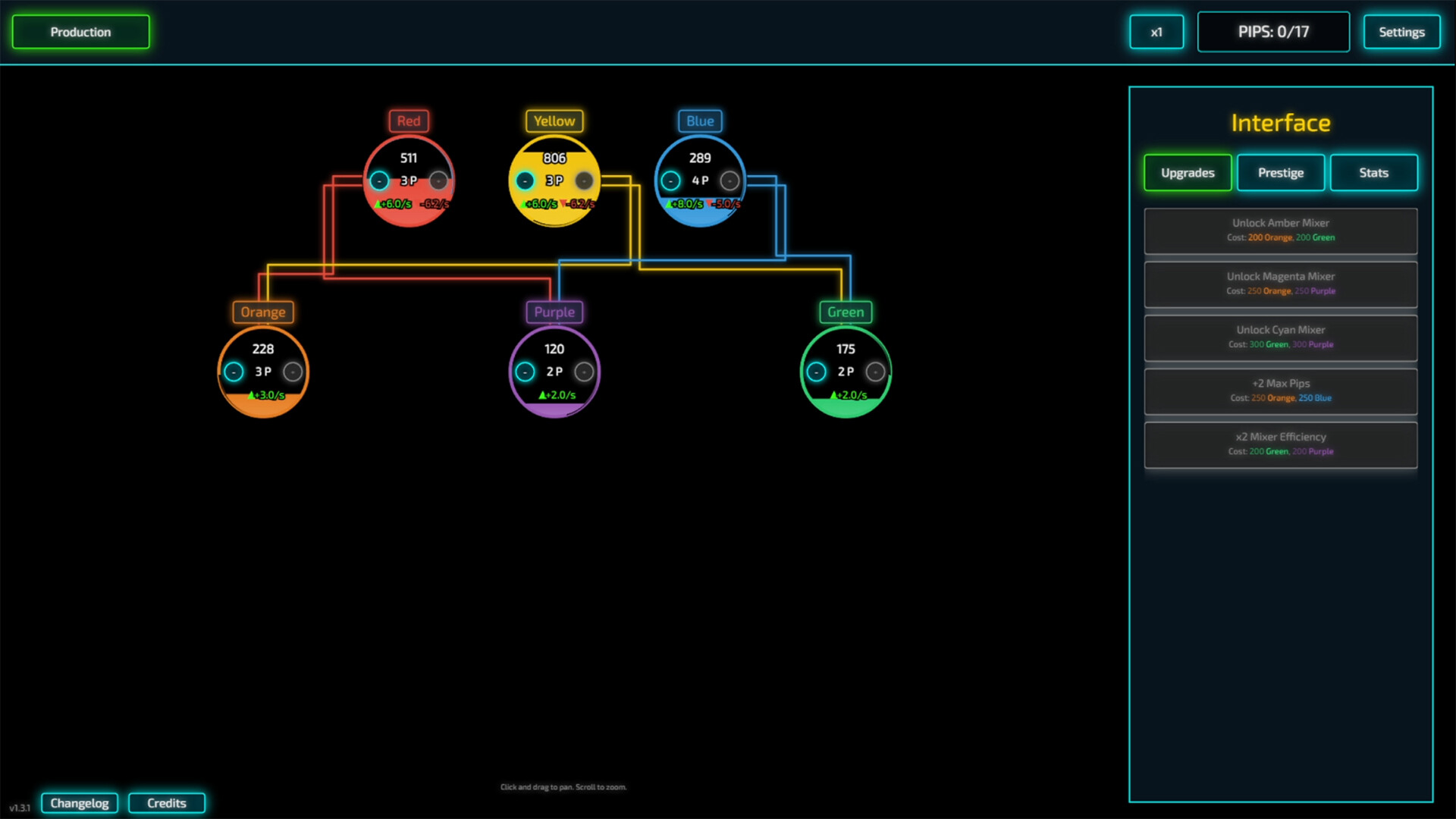This screenshot has width=1456, height=819.
Task: Switch to the Prestige tab
Action: [1280, 172]
